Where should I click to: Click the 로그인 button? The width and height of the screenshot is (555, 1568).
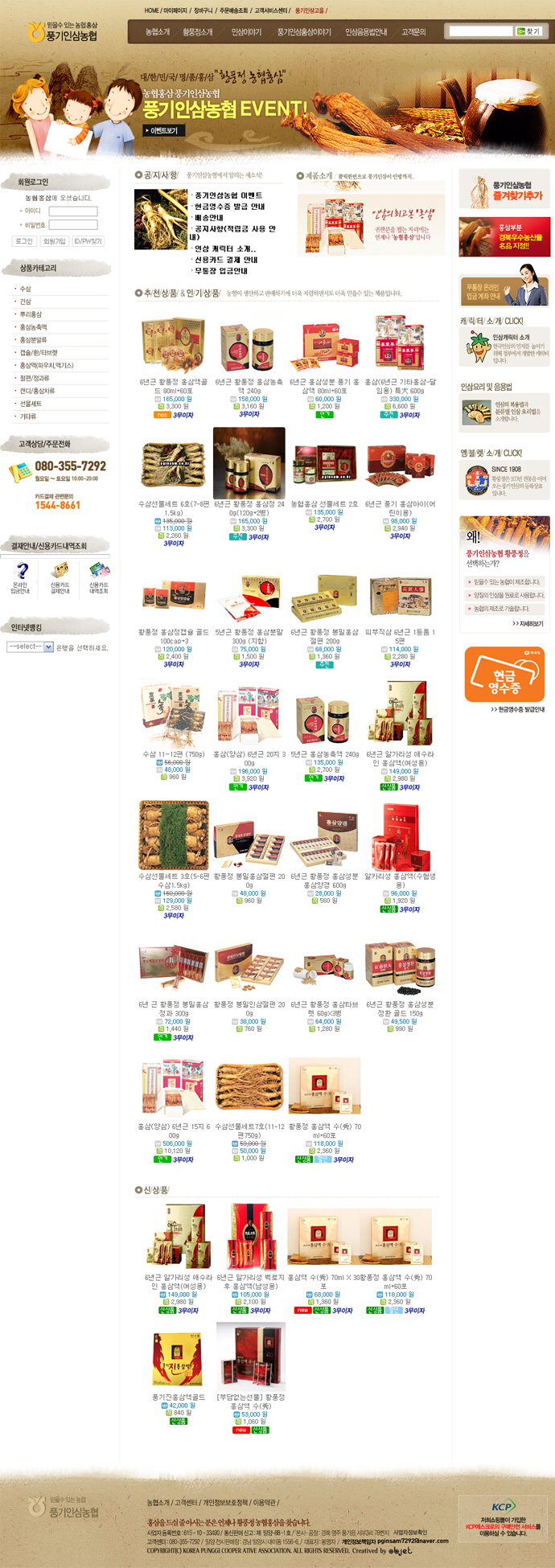(24, 241)
